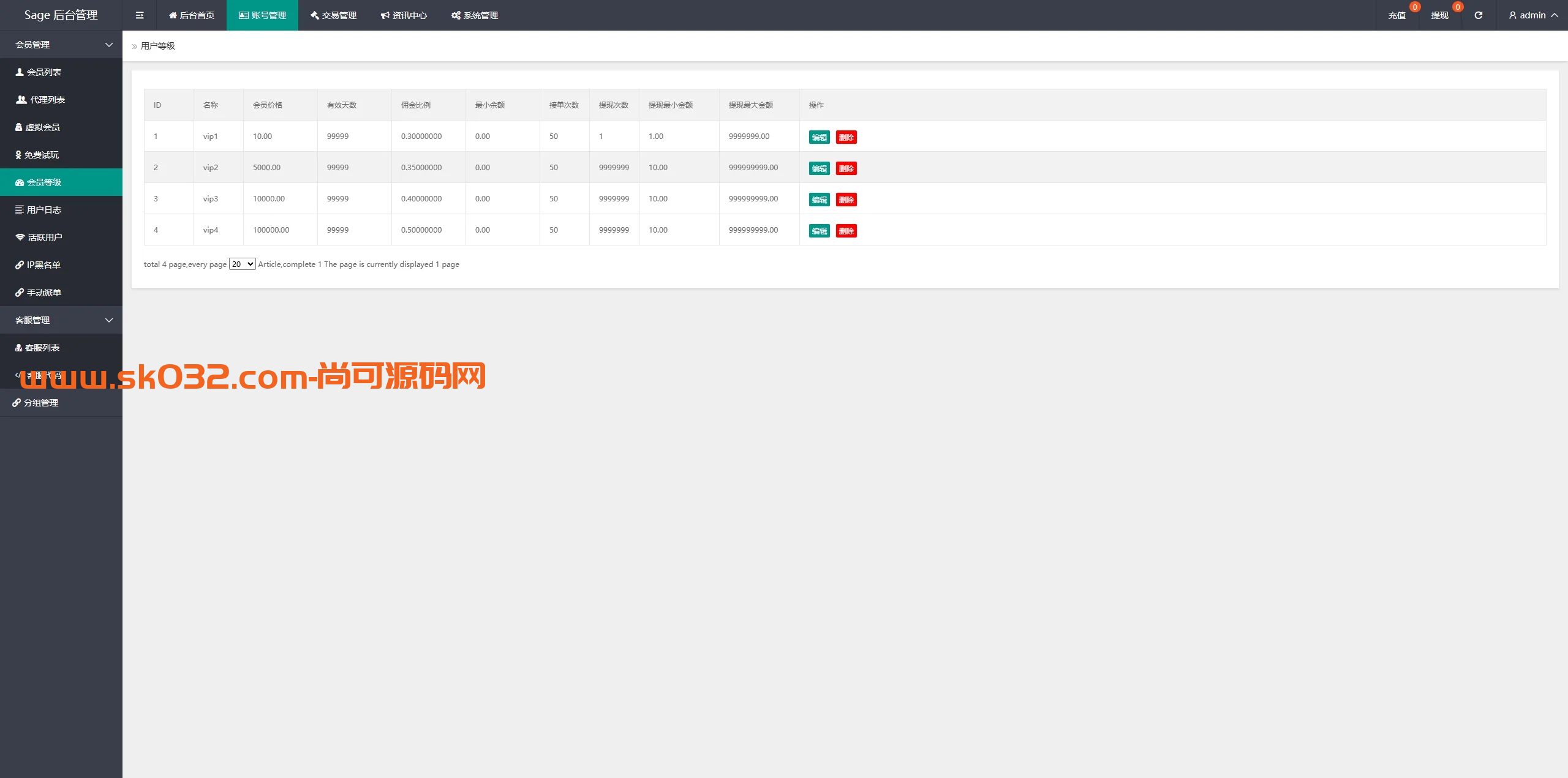Click 删除 button for vip3 row
The image size is (1568, 778).
[846, 200]
